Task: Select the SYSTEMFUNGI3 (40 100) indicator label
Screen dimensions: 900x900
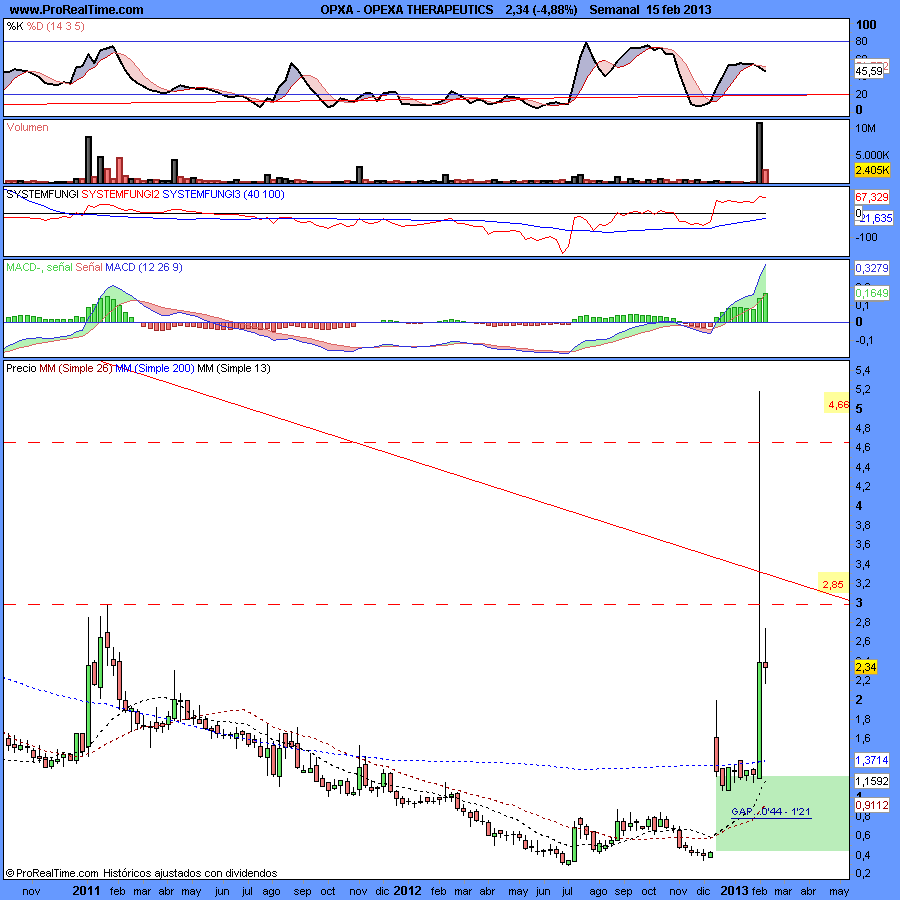Action: click(x=223, y=194)
